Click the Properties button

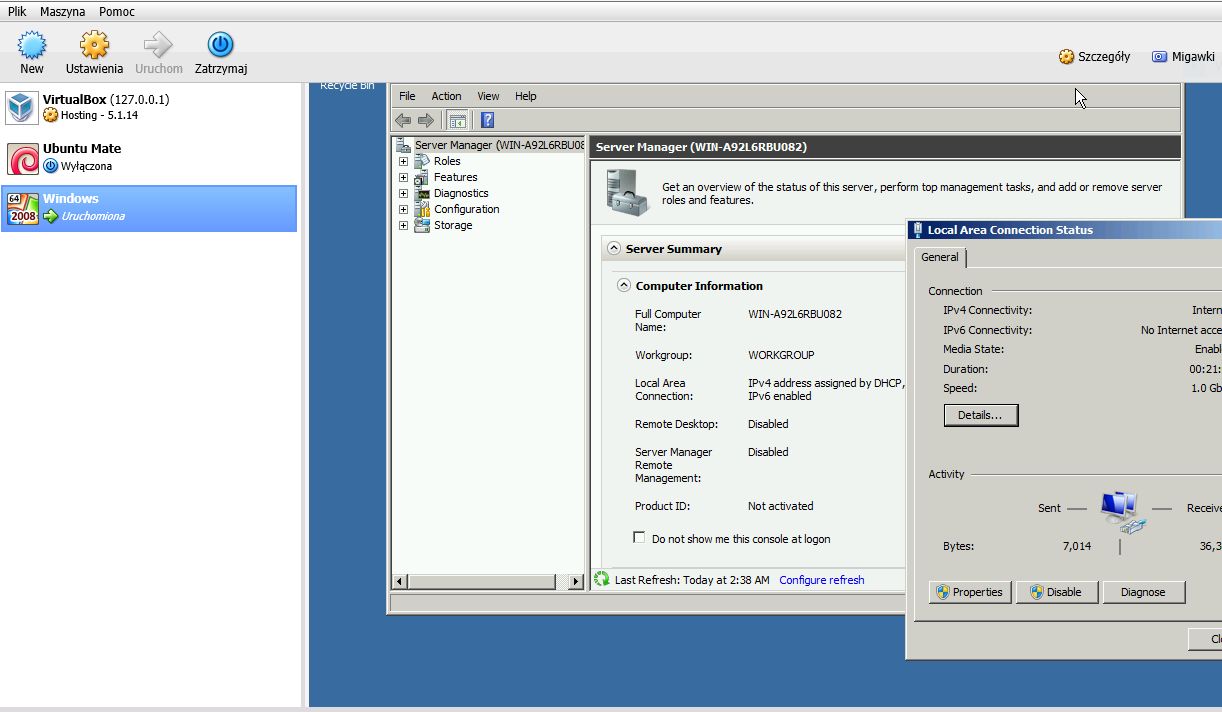click(x=970, y=592)
